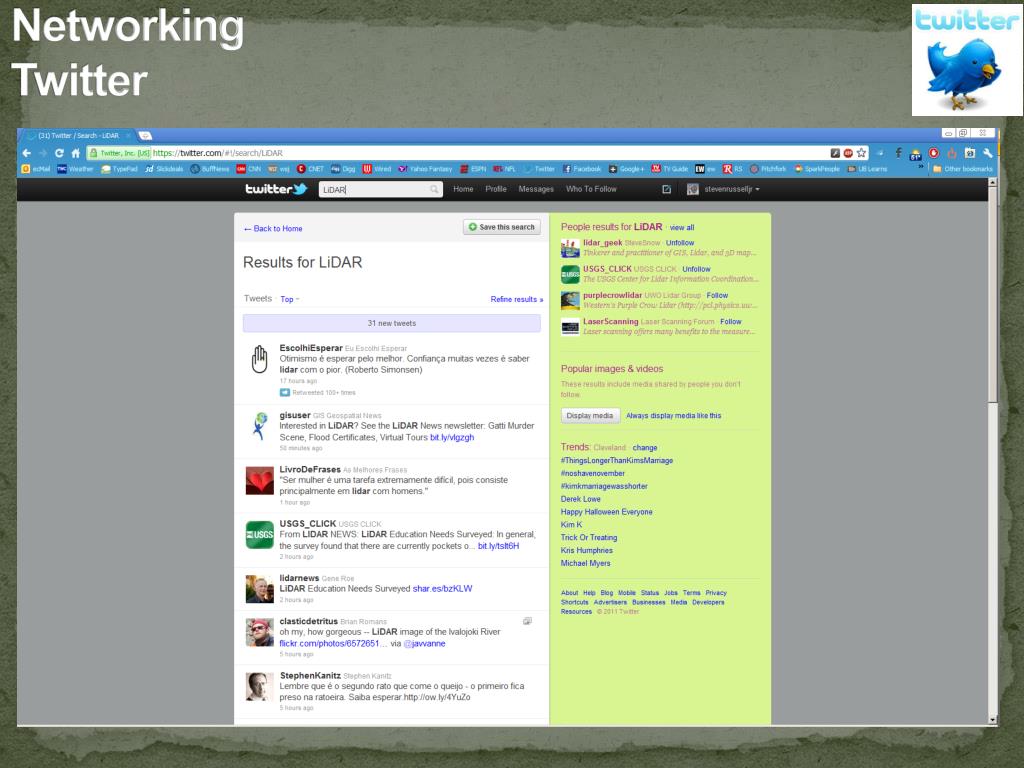Unfollow lidar_geek
The width and height of the screenshot is (1024, 768).
coord(680,243)
